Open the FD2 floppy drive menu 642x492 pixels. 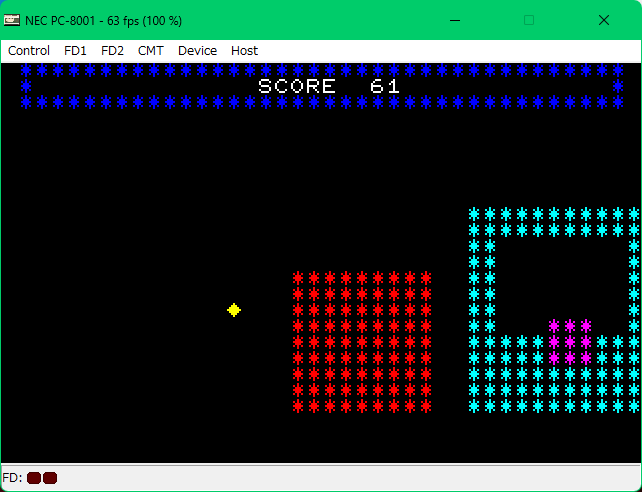coord(112,50)
